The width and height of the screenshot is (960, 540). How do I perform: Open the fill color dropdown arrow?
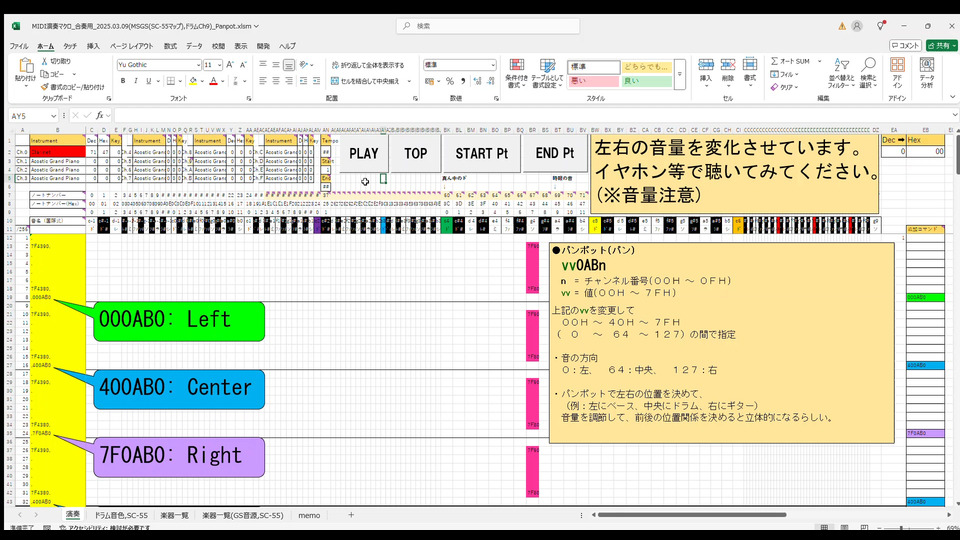(201, 81)
